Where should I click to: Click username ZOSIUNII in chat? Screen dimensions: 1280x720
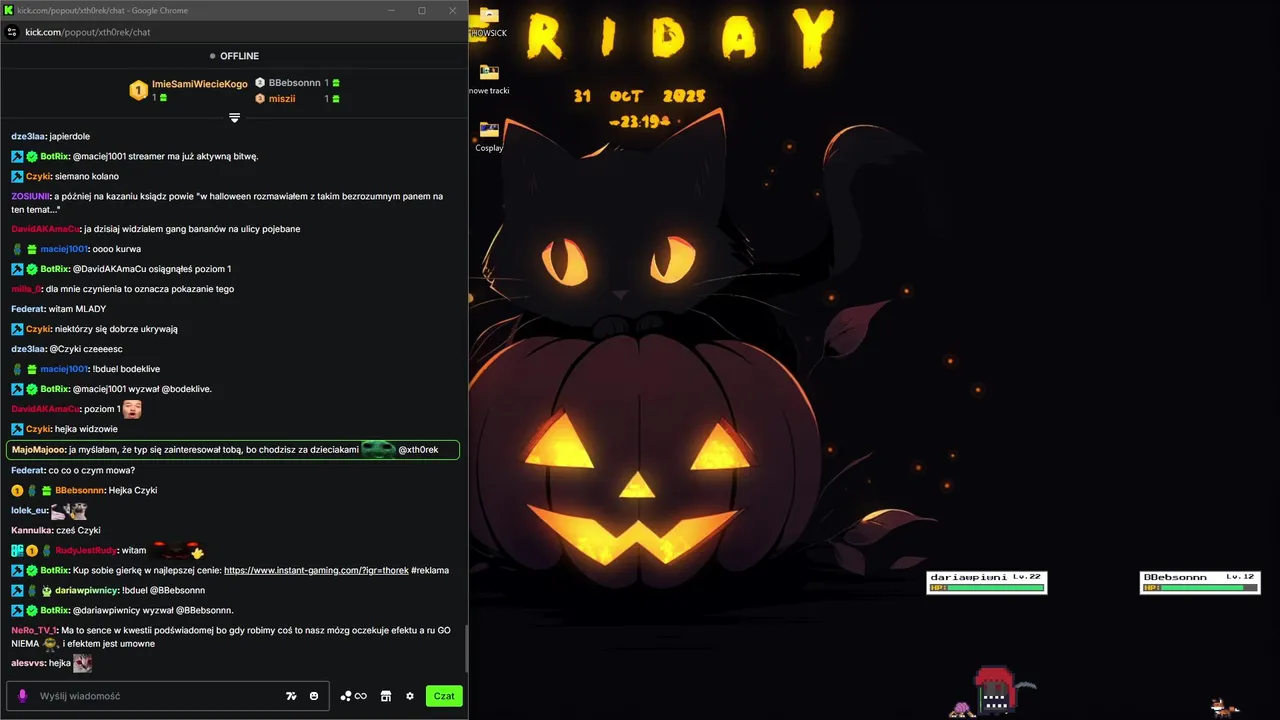tap(31, 196)
